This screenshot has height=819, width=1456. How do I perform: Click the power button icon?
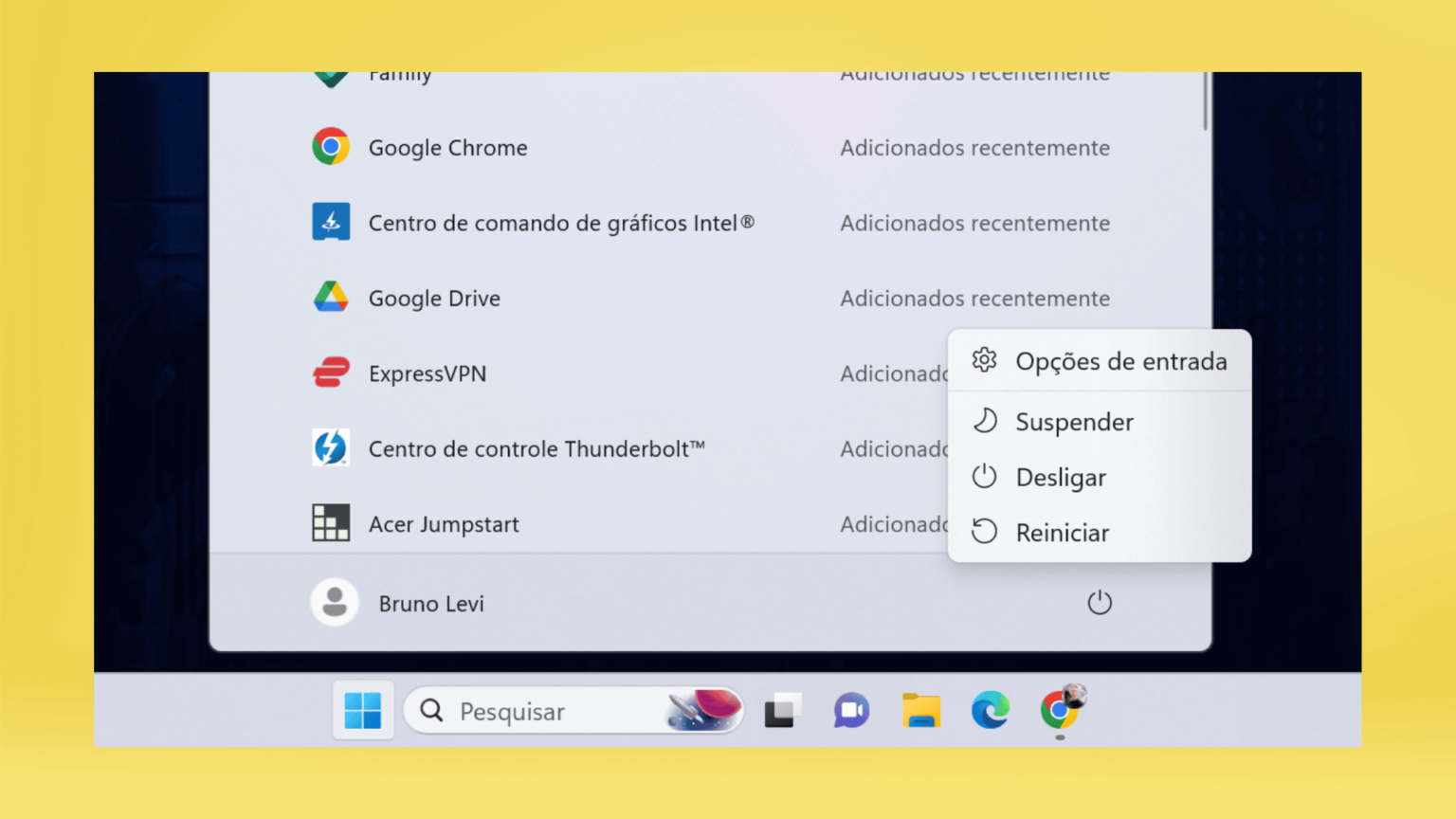1100,602
